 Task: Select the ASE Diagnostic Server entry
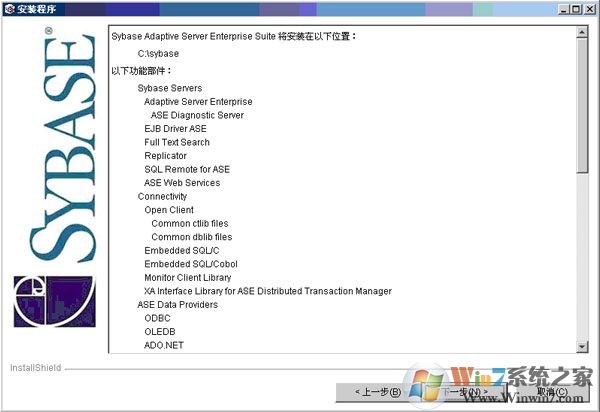pyautogui.click(x=197, y=115)
